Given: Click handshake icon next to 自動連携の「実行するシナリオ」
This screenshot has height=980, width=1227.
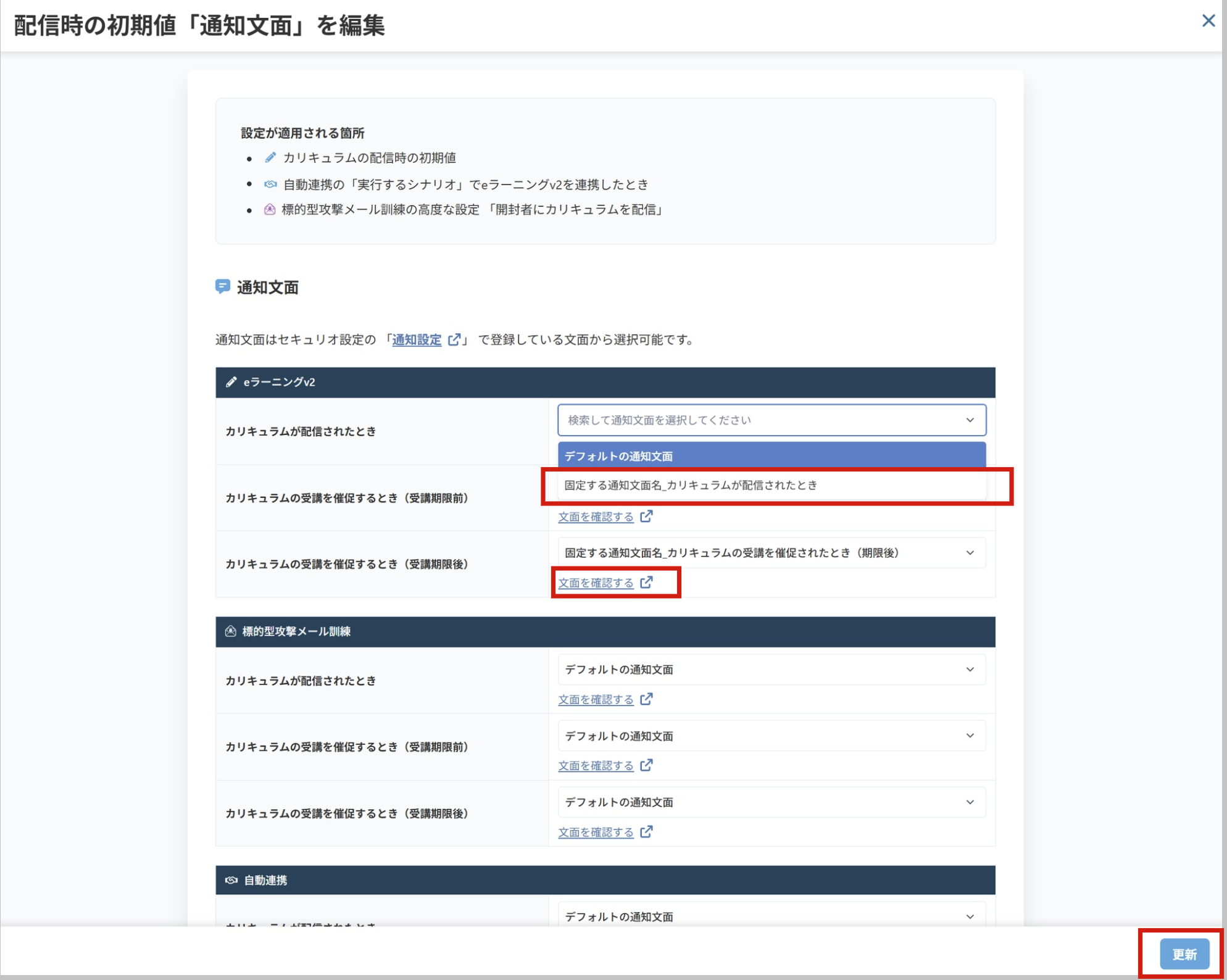Looking at the screenshot, I should pos(270,184).
